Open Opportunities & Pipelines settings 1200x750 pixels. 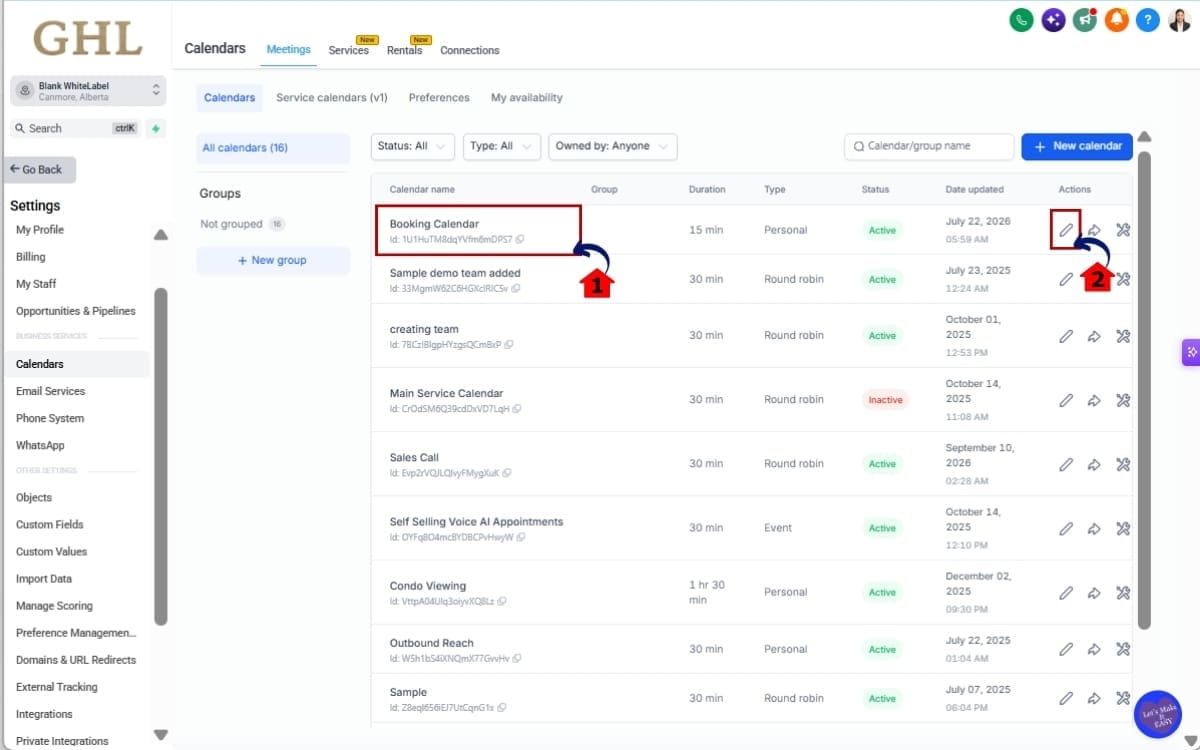[x=76, y=311]
